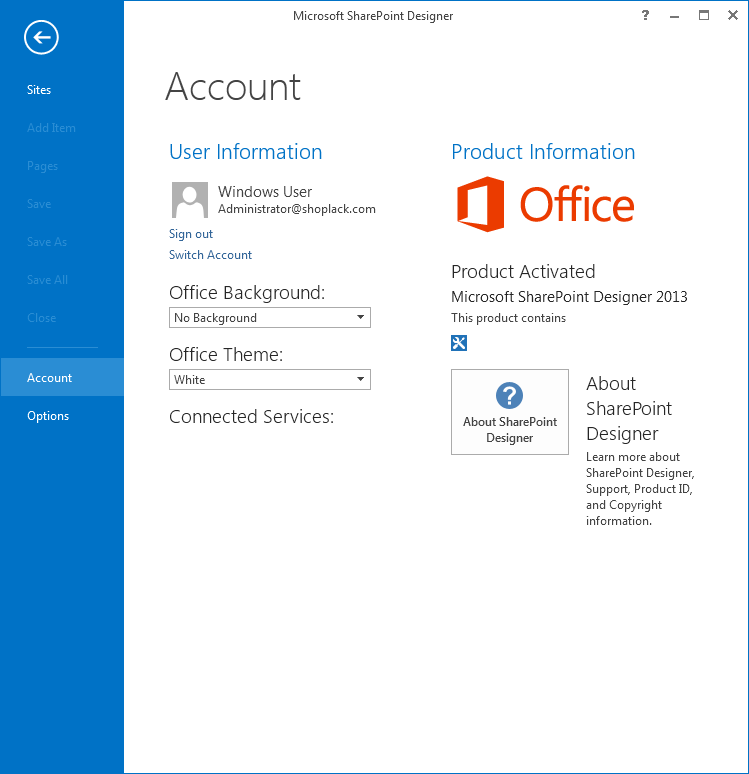Click the 'Windows User' name text
Screen dimensions: 749x774
coord(265,192)
